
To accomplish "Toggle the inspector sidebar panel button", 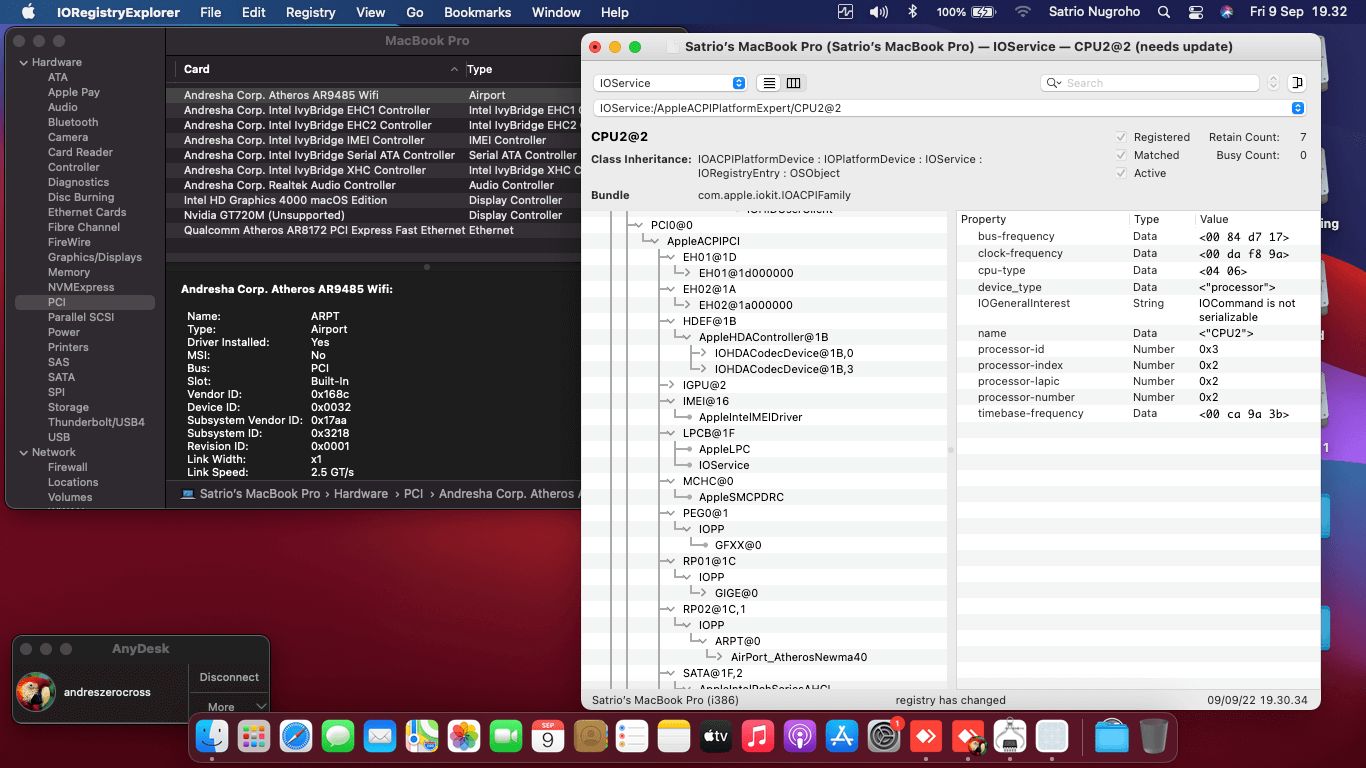I will tap(1297, 83).
